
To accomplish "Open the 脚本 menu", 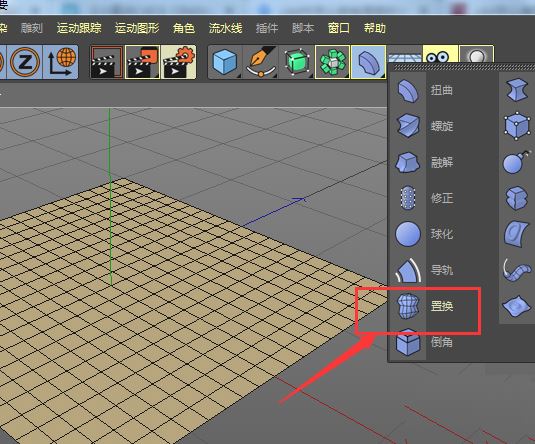I will pyautogui.click(x=303, y=28).
